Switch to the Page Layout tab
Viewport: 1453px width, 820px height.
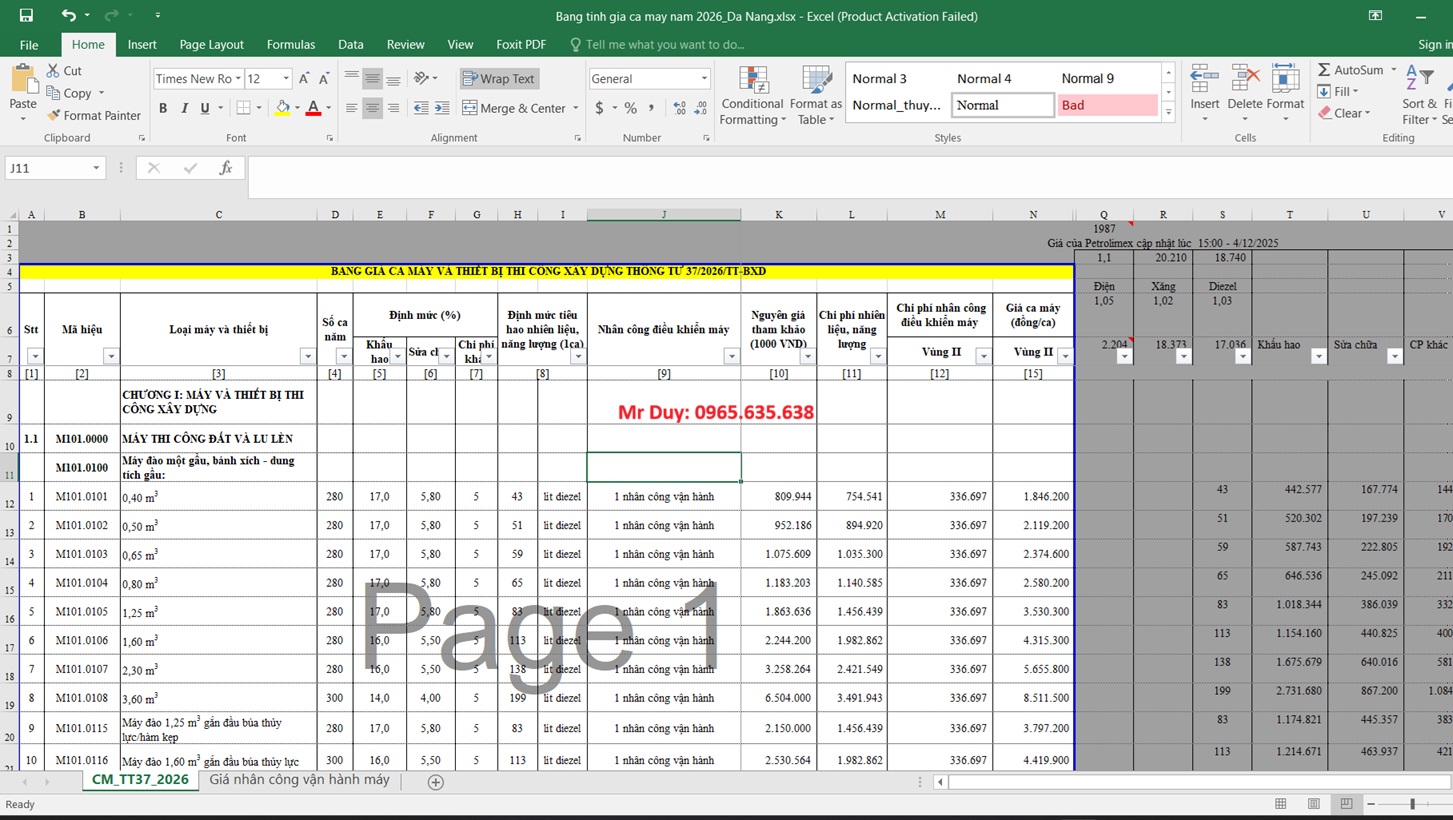pos(211,44)
